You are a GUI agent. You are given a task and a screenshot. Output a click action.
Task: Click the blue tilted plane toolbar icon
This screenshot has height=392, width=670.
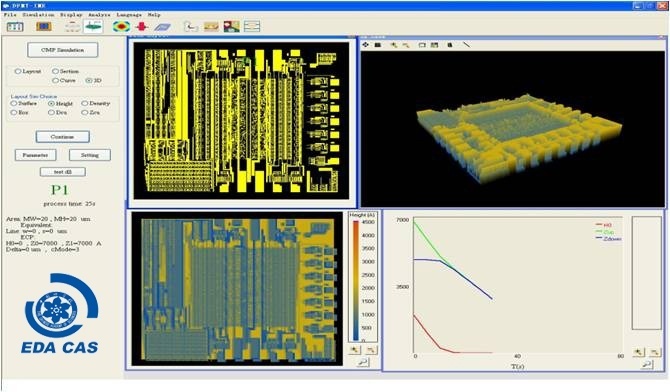click(162, 27)
